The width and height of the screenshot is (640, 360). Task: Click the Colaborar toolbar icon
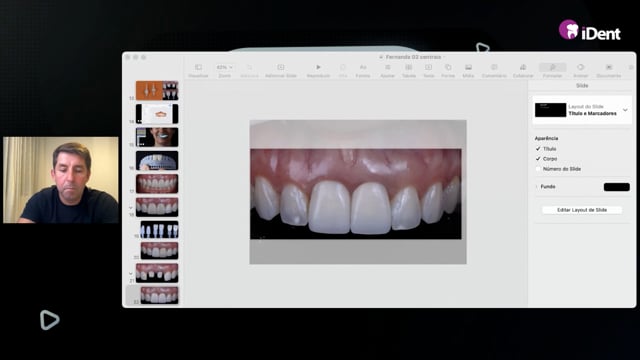point(523,67)
